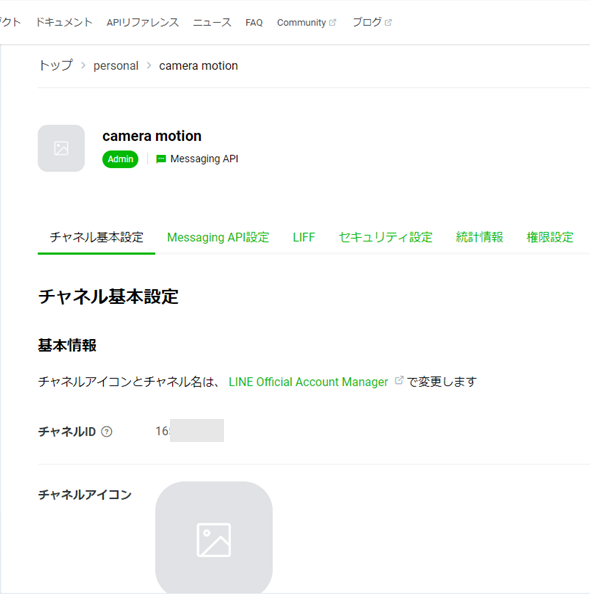The width and height of the screenshot is (590, 599).
Task: Click external icon after LINE Official Account Manager
Action: point(399,380)
